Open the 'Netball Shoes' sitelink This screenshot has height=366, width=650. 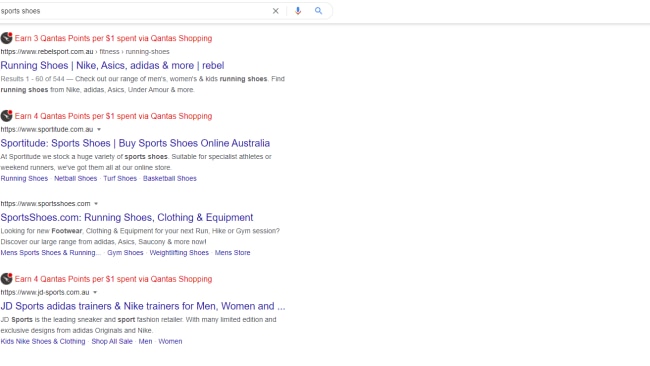[75, 179]
